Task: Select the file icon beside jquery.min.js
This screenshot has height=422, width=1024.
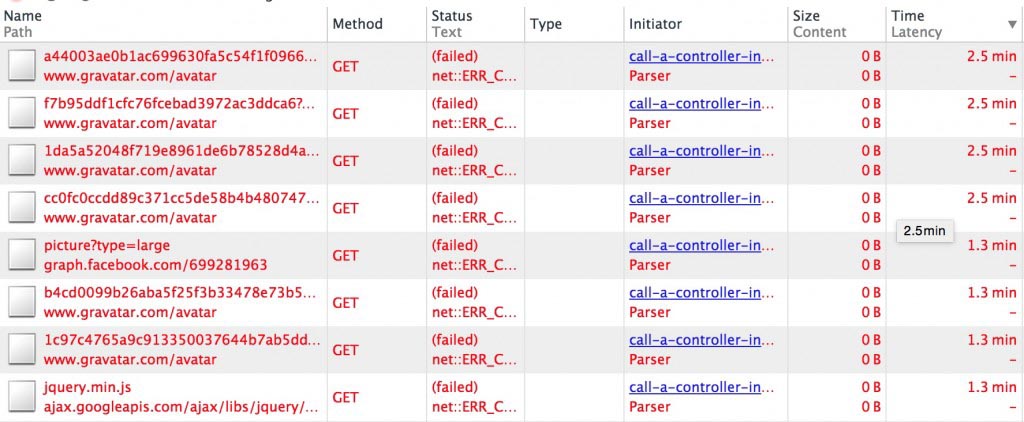Action: tap(22, 397)
